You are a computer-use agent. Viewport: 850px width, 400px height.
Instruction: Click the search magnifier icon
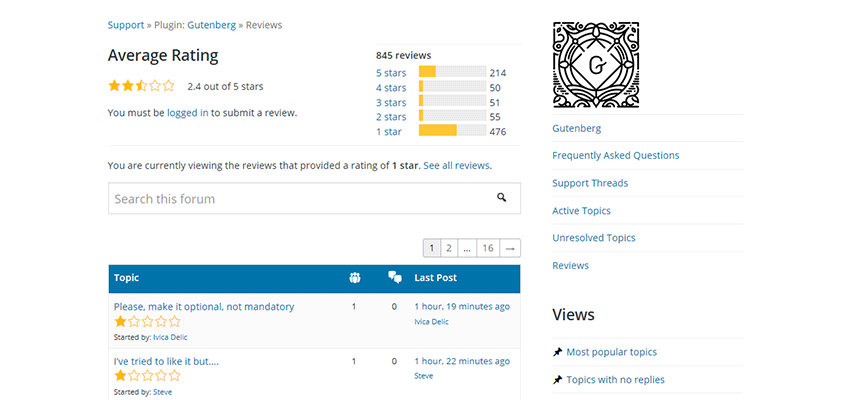point(501,198)
